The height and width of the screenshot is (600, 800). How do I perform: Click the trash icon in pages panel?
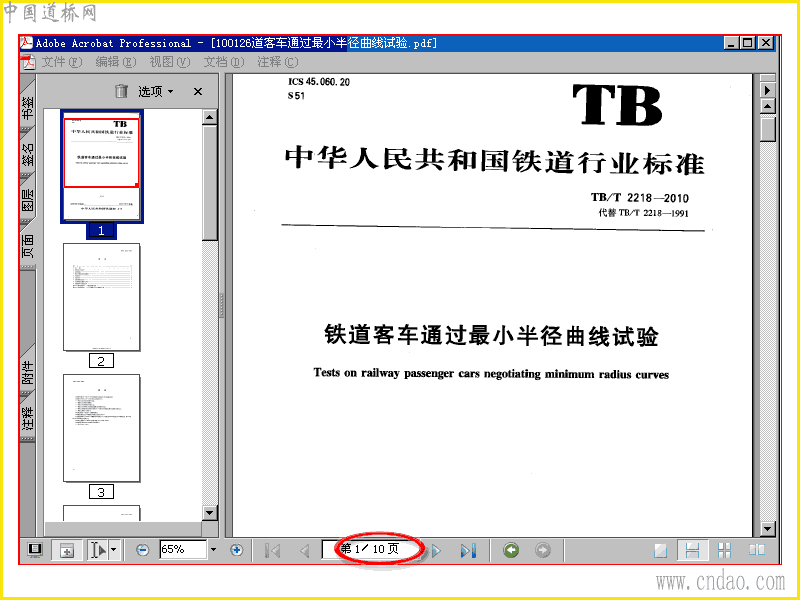pos(121,91)
